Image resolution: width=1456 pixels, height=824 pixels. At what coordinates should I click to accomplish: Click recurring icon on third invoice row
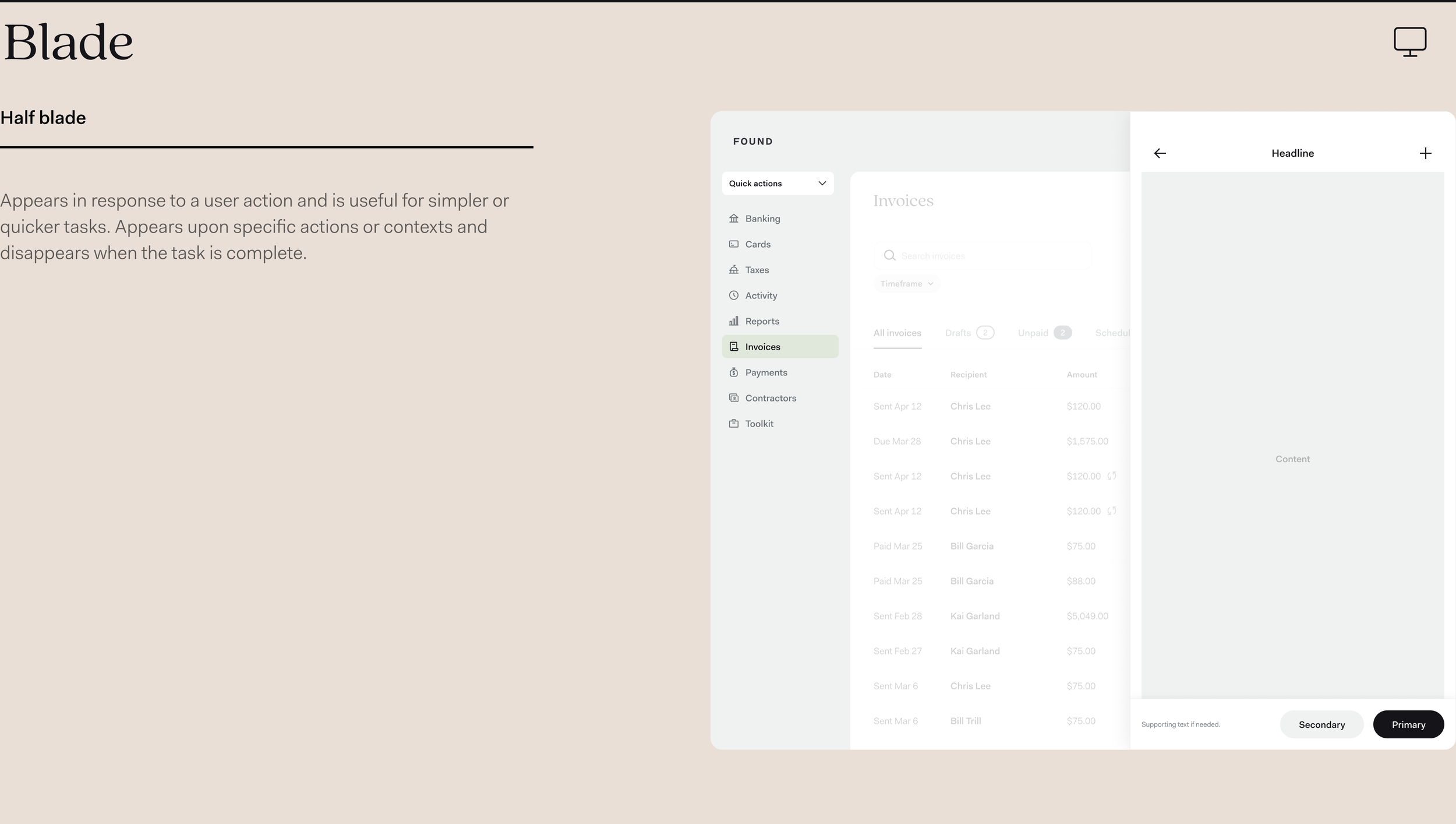pos(1112,476)
